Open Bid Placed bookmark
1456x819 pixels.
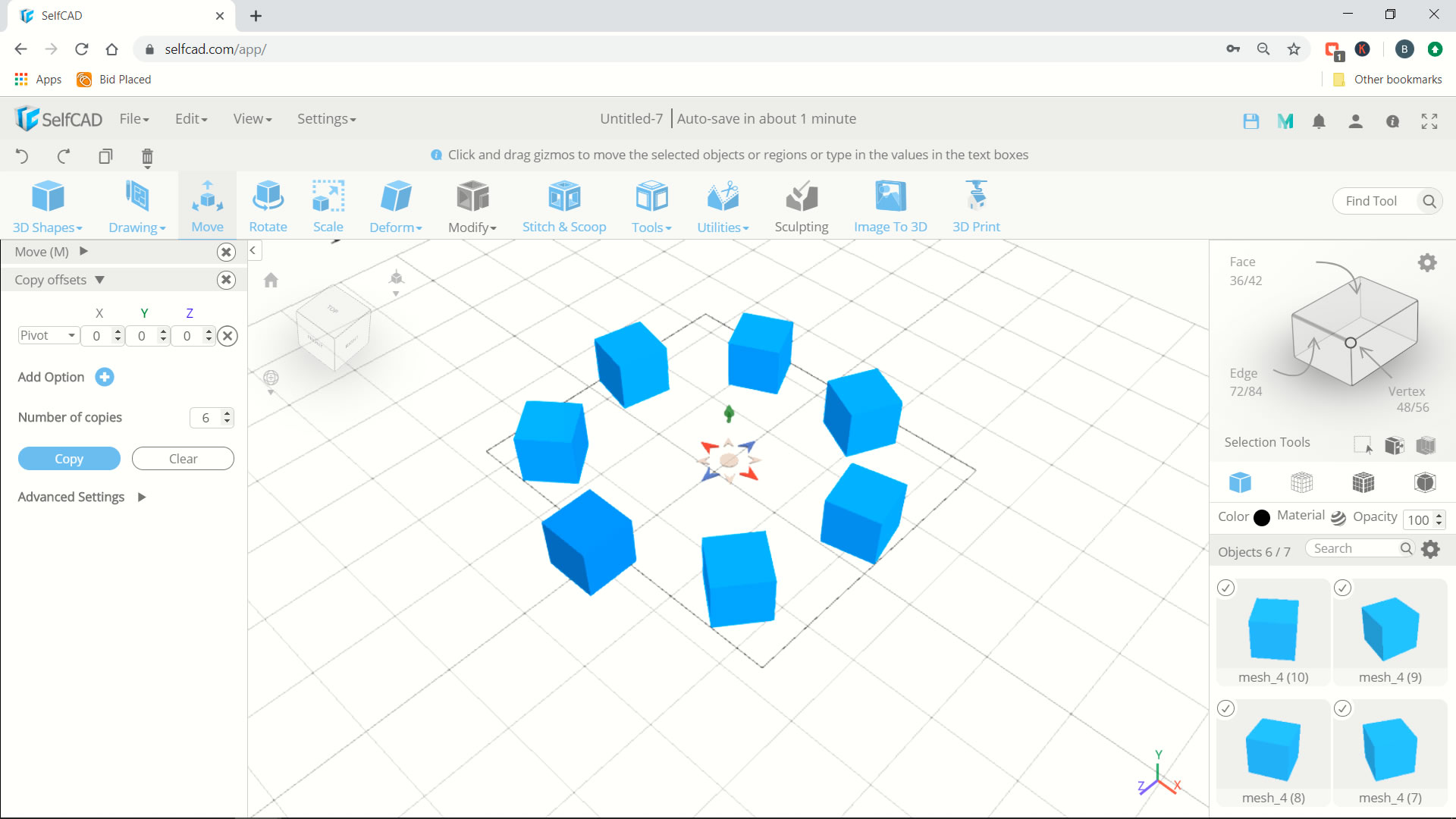[x=115, y=80]
